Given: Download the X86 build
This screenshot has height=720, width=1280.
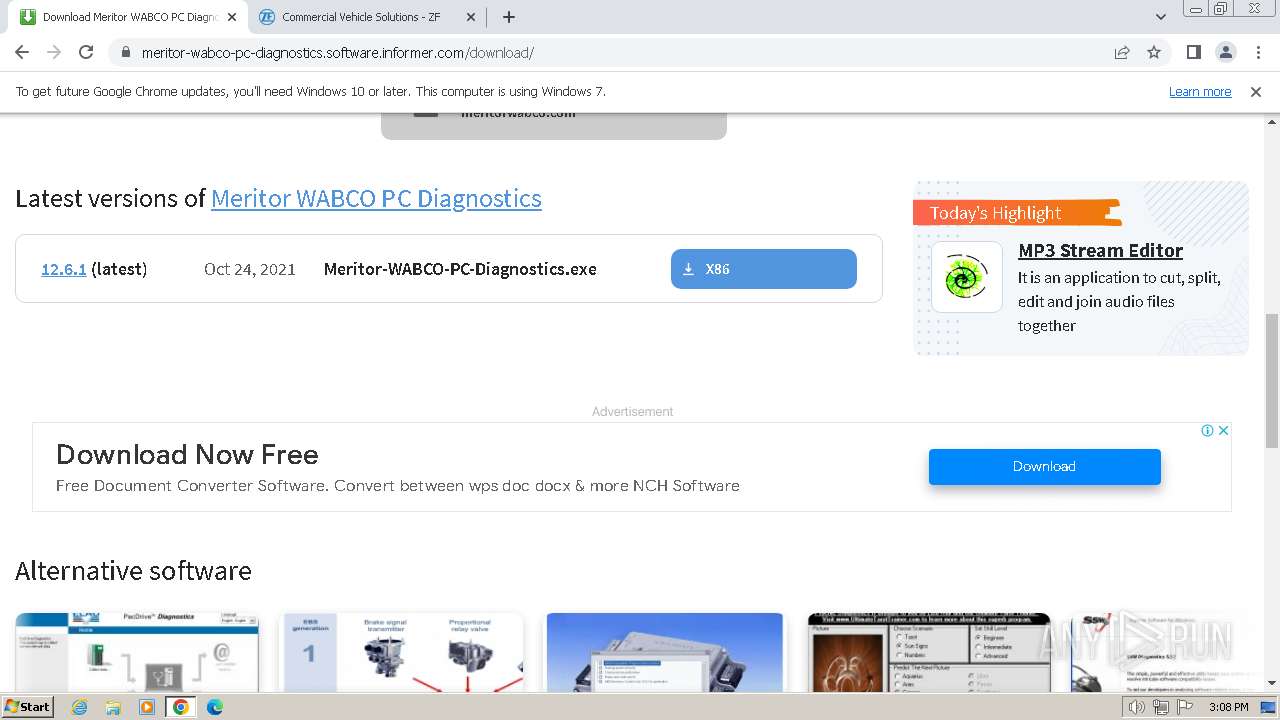Looking at the screenshot, I should pos(764,269).
